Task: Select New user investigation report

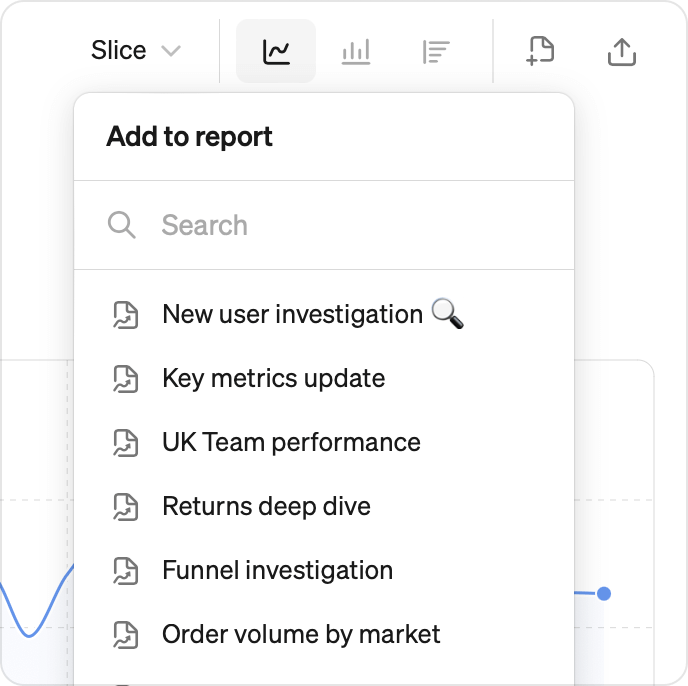Action: coord(324,314)
